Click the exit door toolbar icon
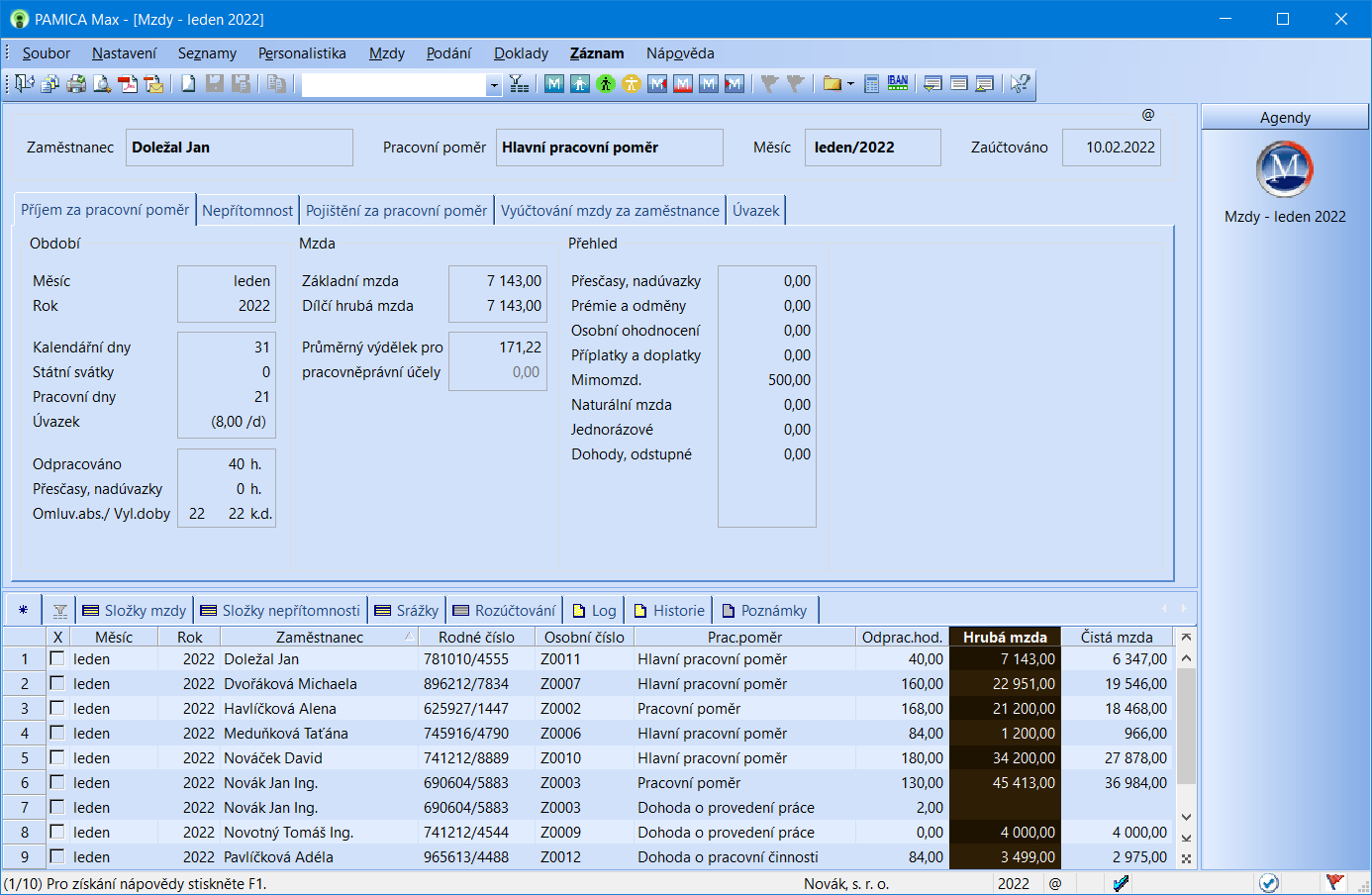The width and height of the screenshot is (1372, 895). (x=25, y=84)
